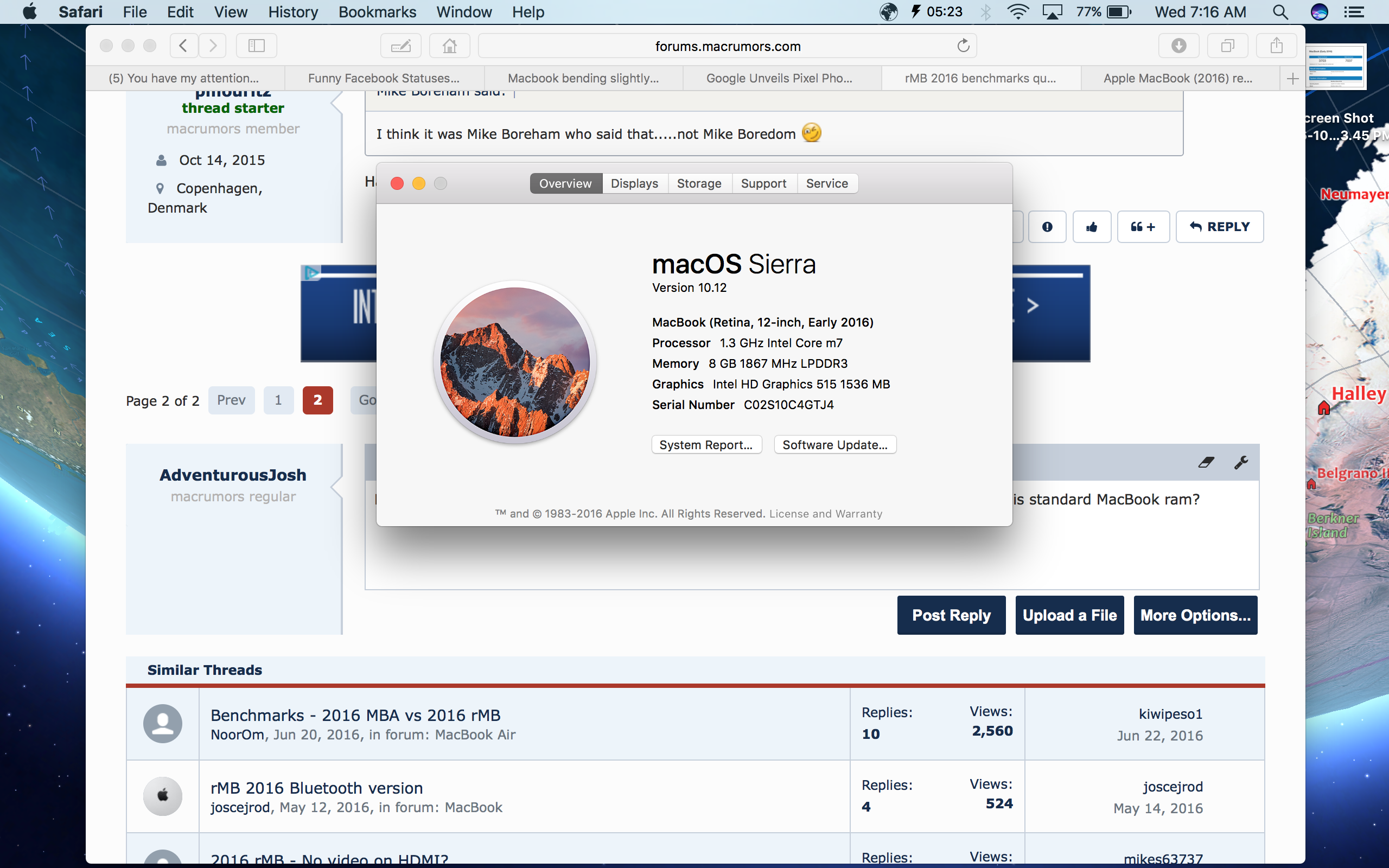Viewport: 1389px width, 868px height.
Task: Open kiwipeso1 profile link
Action: pos(1171,714)
